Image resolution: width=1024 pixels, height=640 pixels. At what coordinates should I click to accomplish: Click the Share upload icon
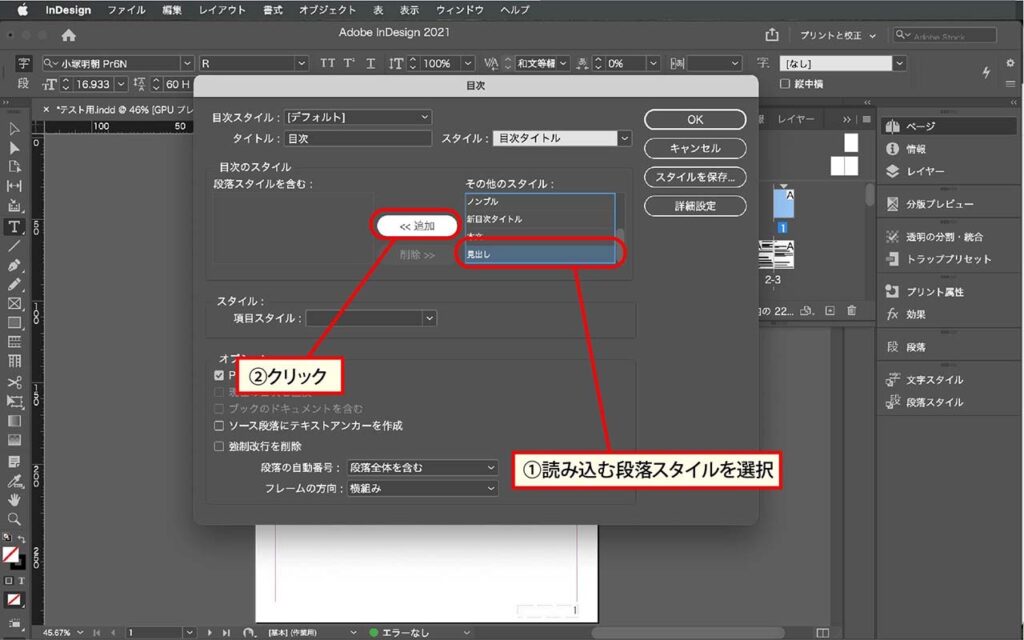772,35
